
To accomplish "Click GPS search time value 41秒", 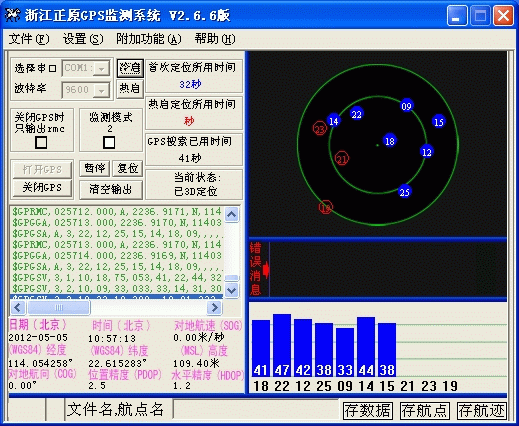I will click(190, 158).
